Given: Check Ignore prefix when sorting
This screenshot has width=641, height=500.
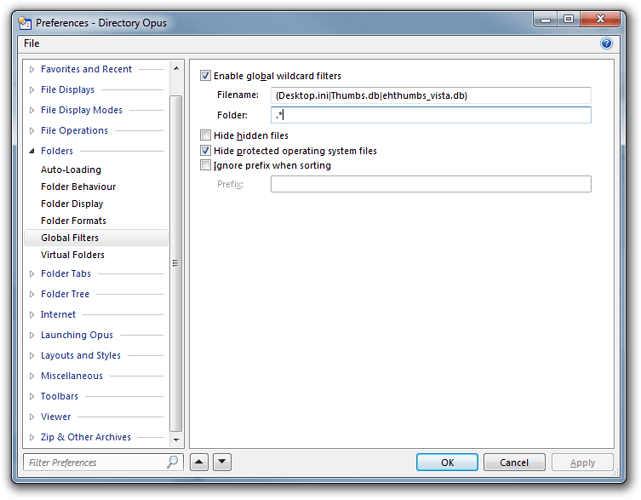Looking at the screenshot, I should pyautogui.click(x=205, y=165).
